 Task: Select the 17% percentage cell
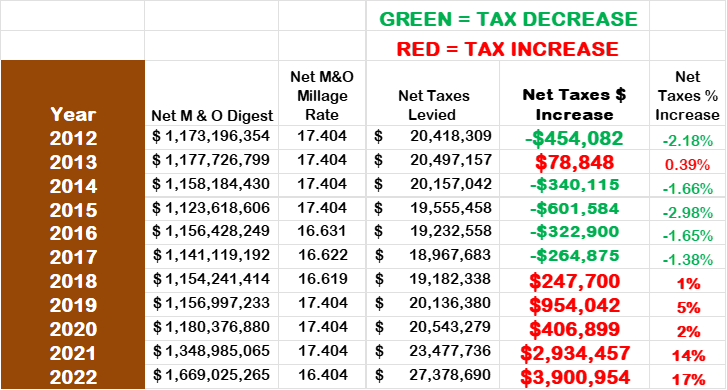click(689, 380)
